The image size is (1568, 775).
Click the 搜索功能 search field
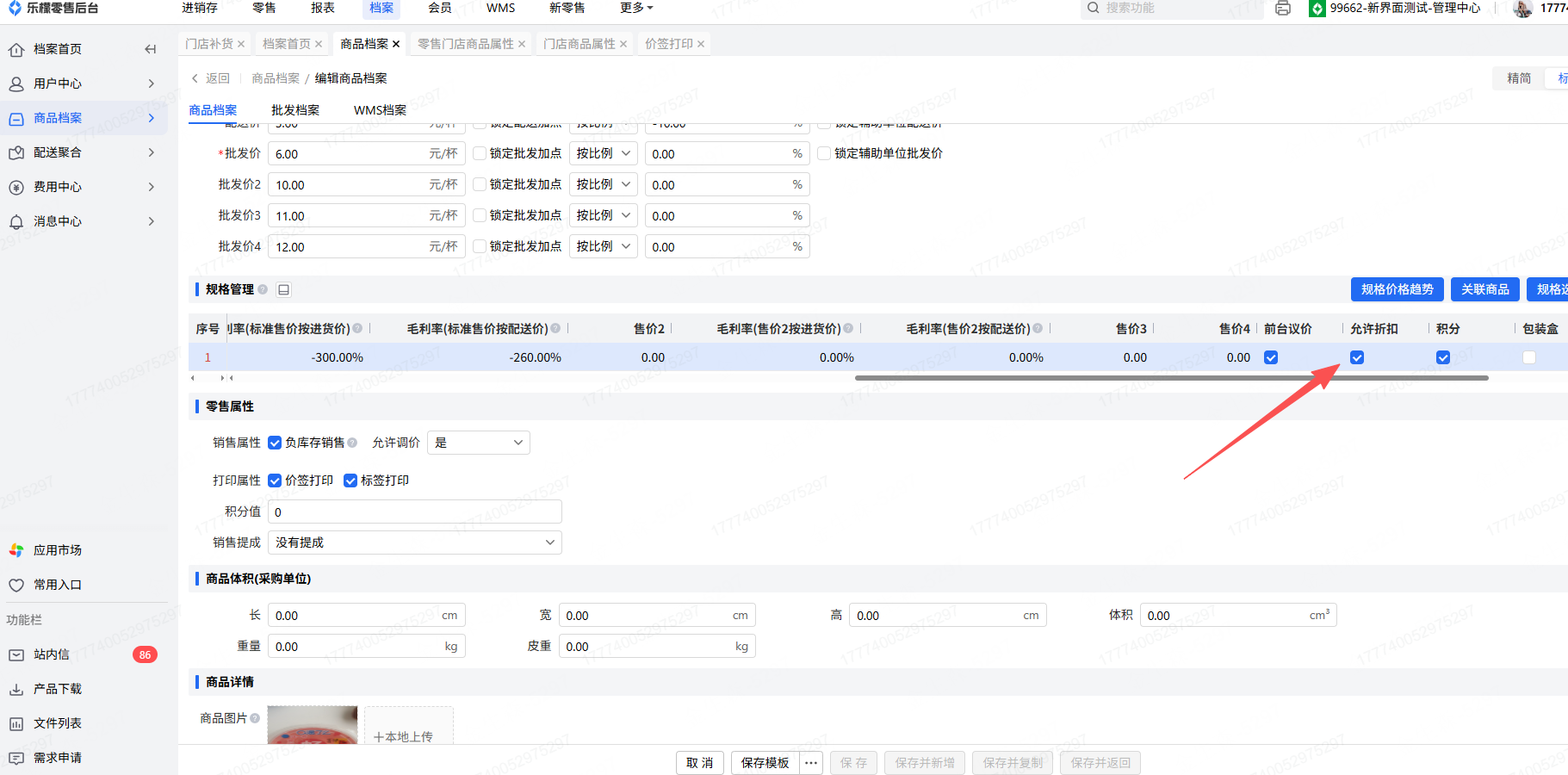click(1171, 8)
